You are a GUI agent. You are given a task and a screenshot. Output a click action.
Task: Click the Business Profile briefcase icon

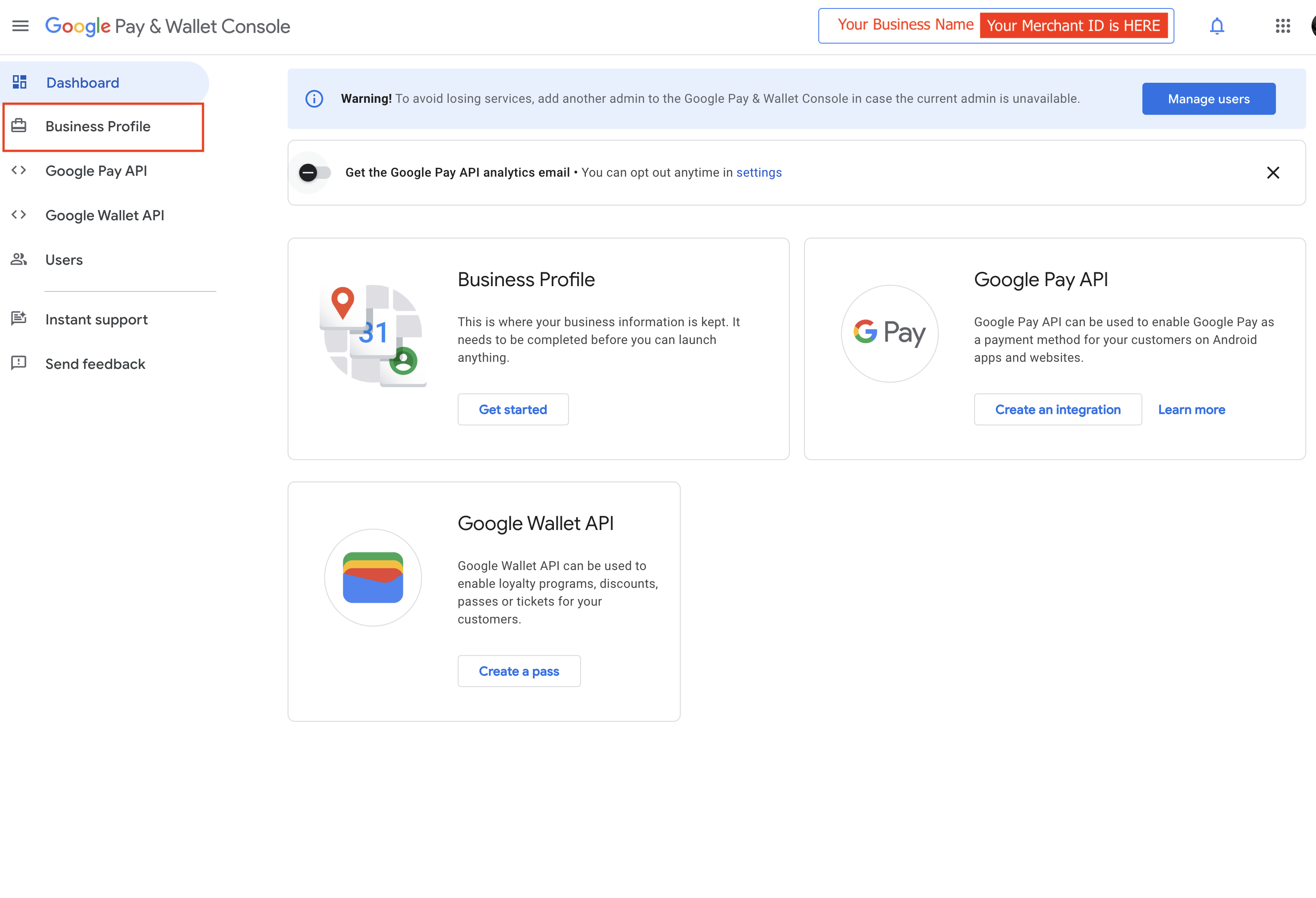point(19,125)
